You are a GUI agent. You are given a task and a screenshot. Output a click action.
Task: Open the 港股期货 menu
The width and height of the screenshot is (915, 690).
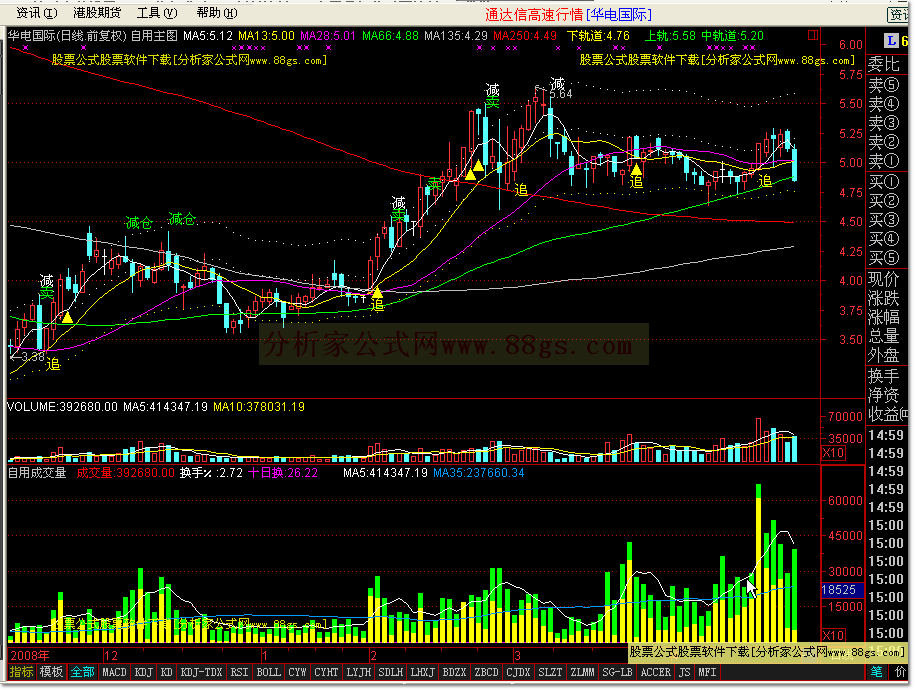pos(97,13)
